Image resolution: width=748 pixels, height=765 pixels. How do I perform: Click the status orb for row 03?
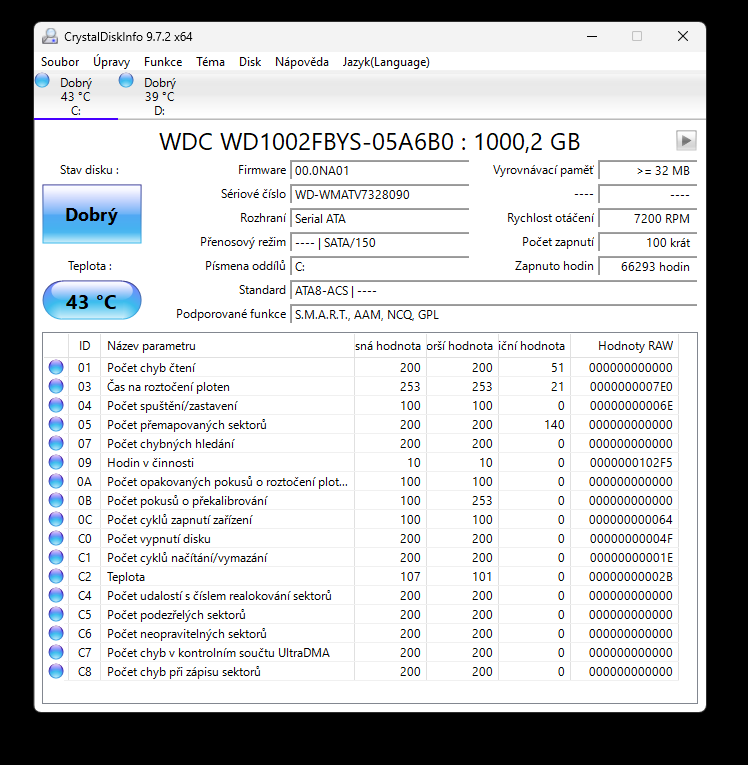[x=56, y=386]
